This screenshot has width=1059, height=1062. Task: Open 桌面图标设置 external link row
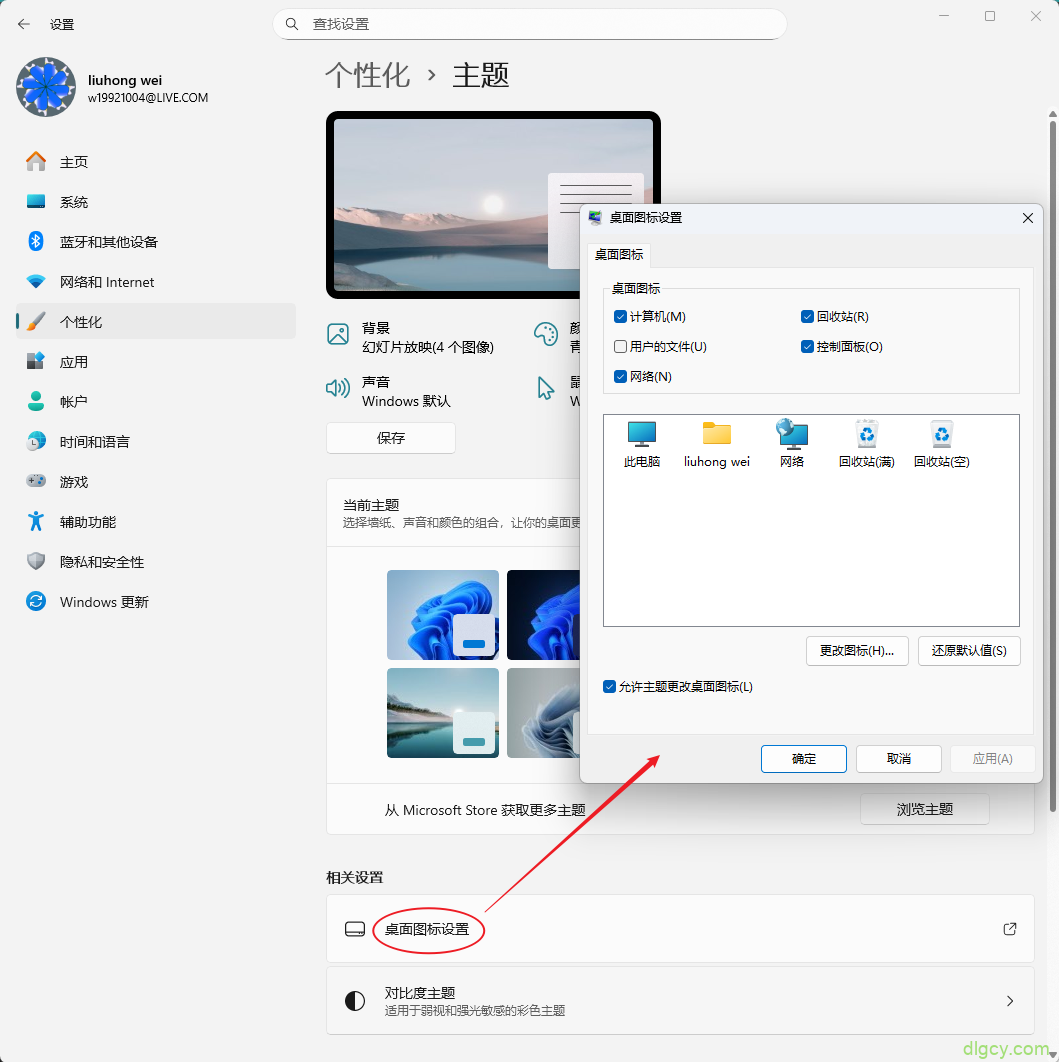[x=680, y=929]
